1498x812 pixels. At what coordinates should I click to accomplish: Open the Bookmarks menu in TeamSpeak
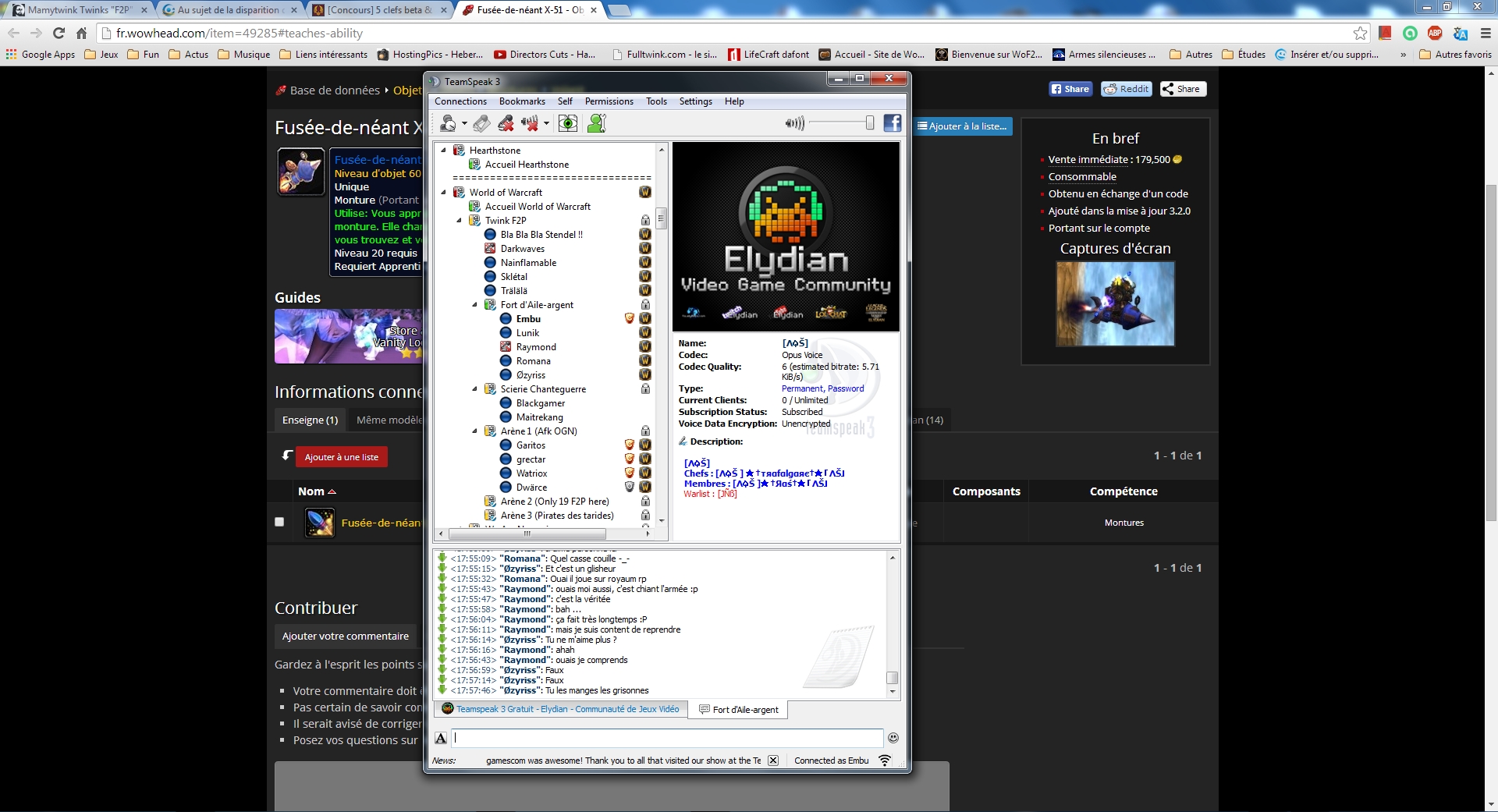pyautogui.click(x=522, y=101)
